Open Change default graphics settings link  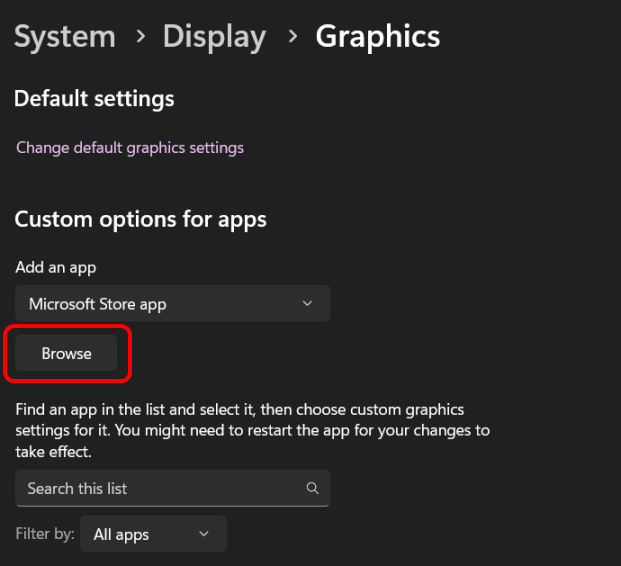pyautogui.click(x=130, y=148)
